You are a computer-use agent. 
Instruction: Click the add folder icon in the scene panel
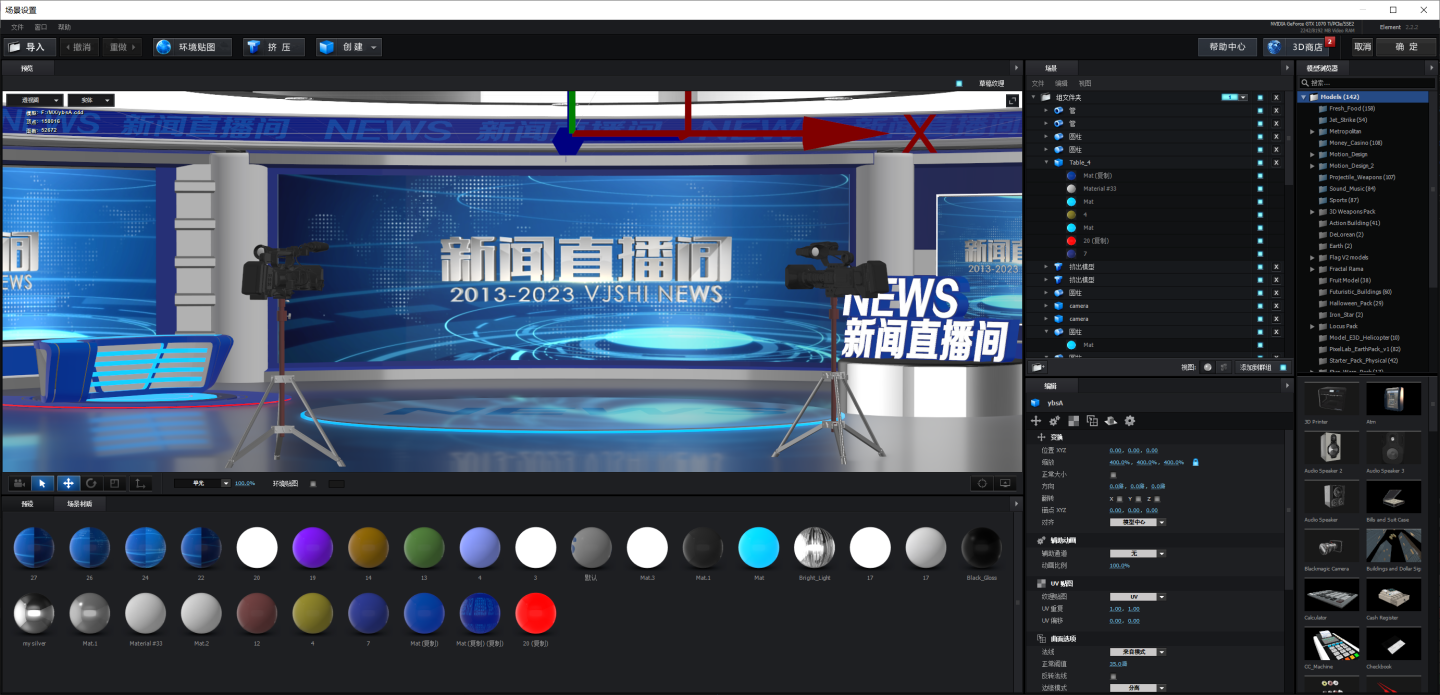pyautogui.click(x=1038, y=367)
